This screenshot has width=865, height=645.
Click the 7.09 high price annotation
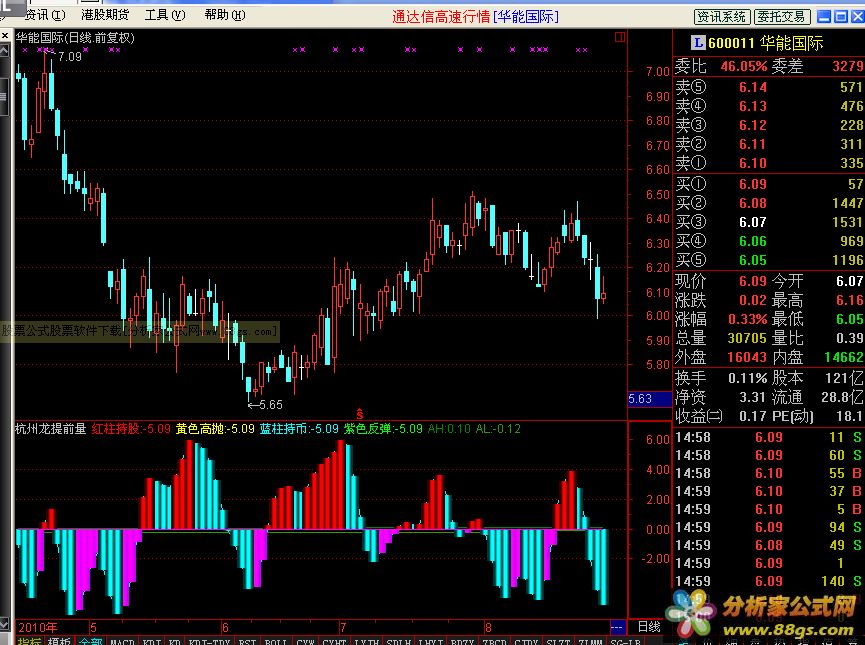tap(70, 56)
